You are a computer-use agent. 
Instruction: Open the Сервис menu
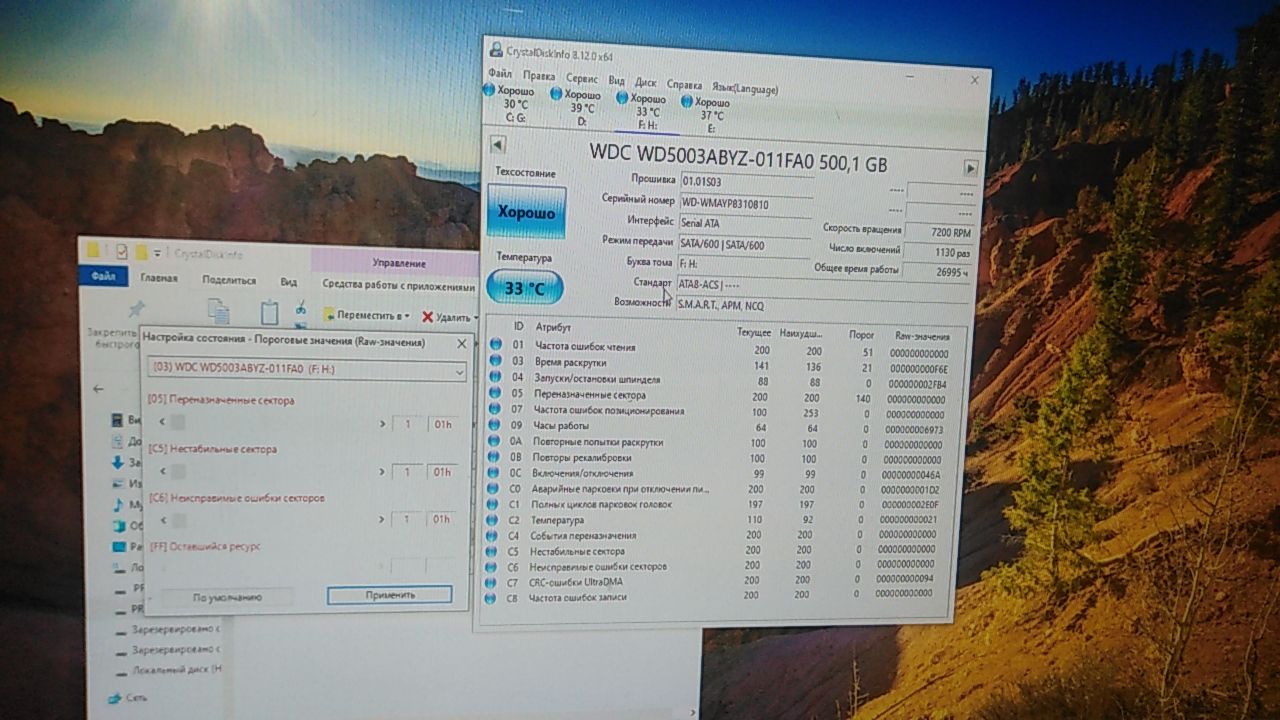coord(582,78)
